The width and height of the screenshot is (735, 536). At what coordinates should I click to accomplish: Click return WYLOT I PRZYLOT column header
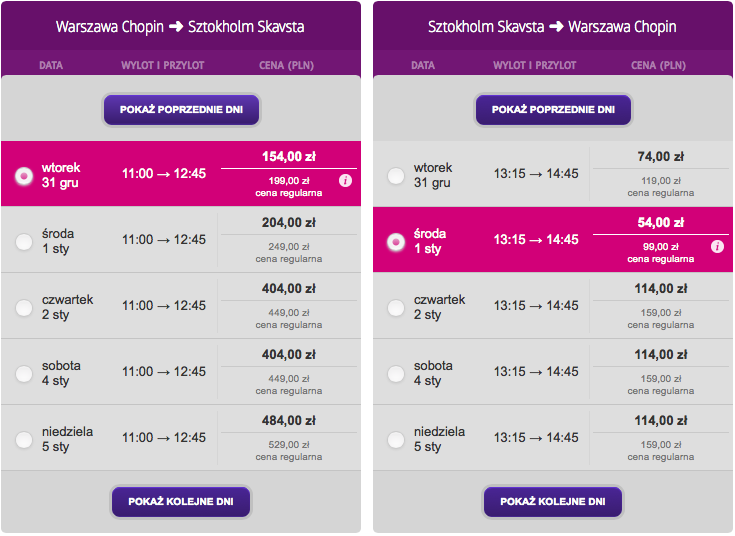534,65
